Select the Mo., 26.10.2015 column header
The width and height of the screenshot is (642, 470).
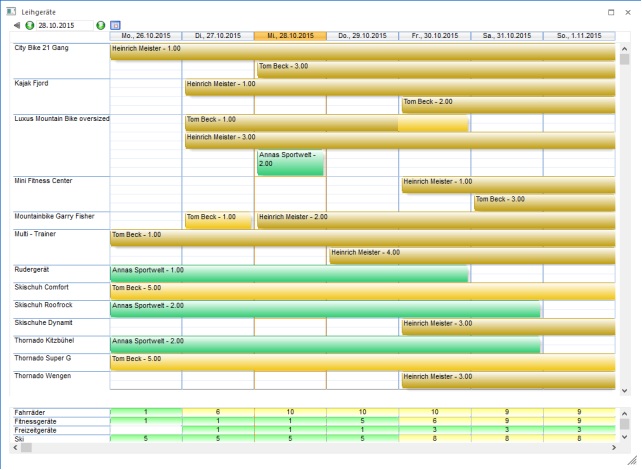point(145,35)
